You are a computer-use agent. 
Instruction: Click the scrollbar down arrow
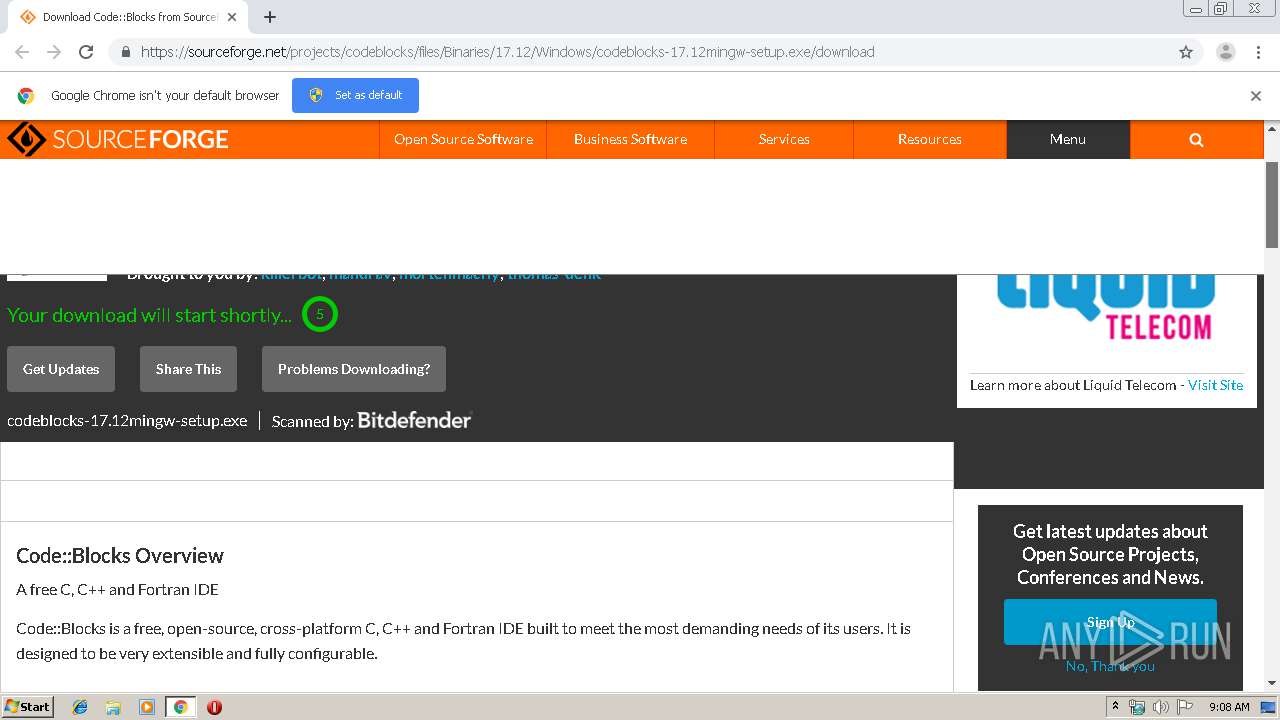coord(1272,684)
